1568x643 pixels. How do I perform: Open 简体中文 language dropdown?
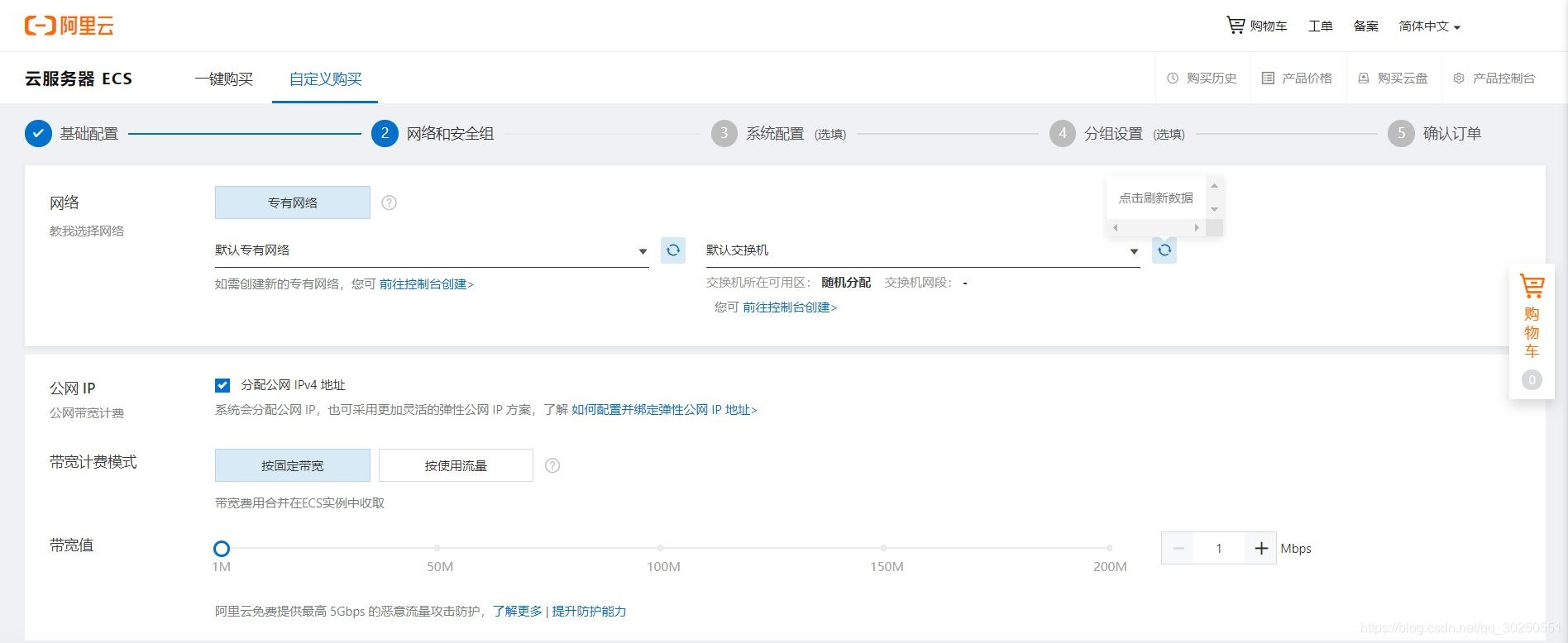click(1430, 26)
